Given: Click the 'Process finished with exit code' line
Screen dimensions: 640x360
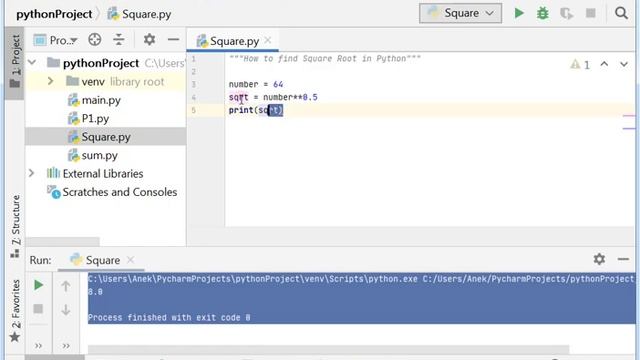Looking at the screenshot, I should [x=169, y=318].
